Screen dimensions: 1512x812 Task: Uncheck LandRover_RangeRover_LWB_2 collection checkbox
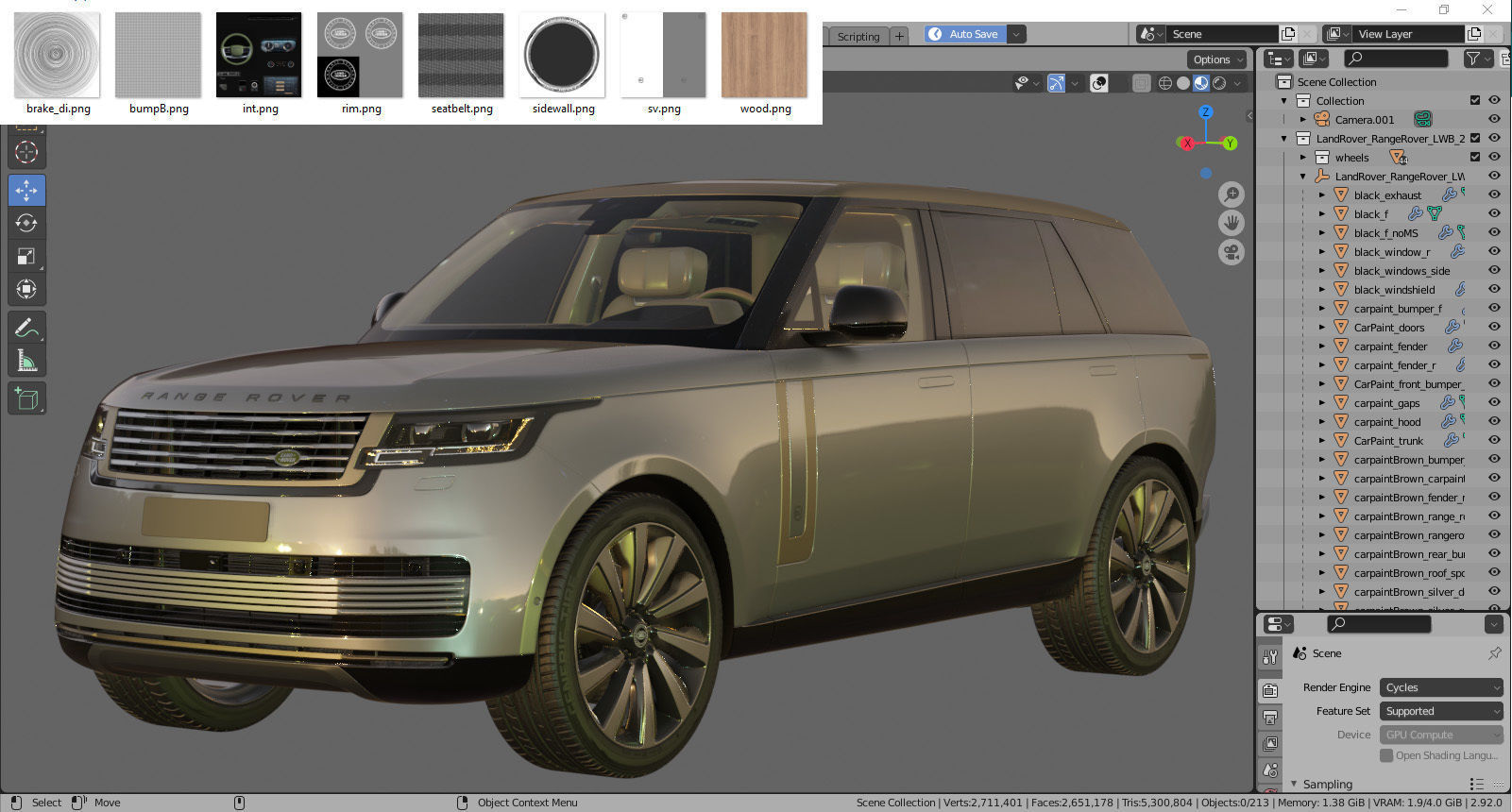click(1475, 138)
